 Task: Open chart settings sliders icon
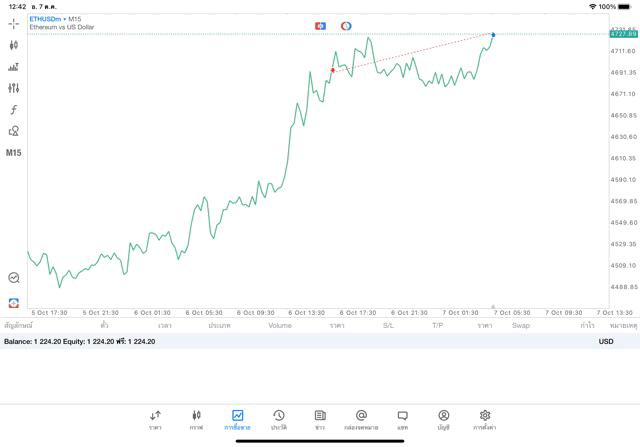tap(14, 88)
